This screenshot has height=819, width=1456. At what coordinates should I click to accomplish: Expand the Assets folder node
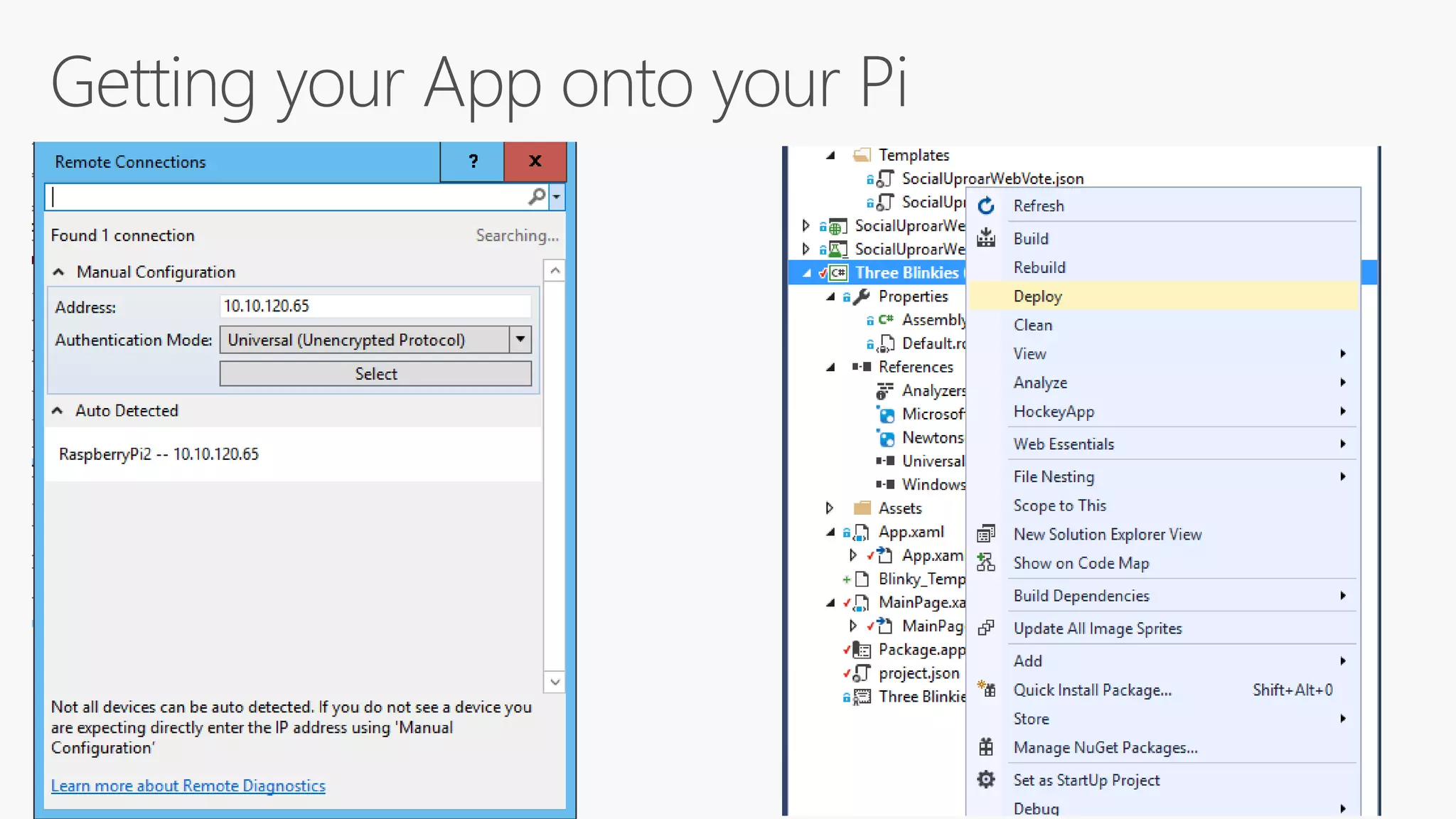(829, 508)
